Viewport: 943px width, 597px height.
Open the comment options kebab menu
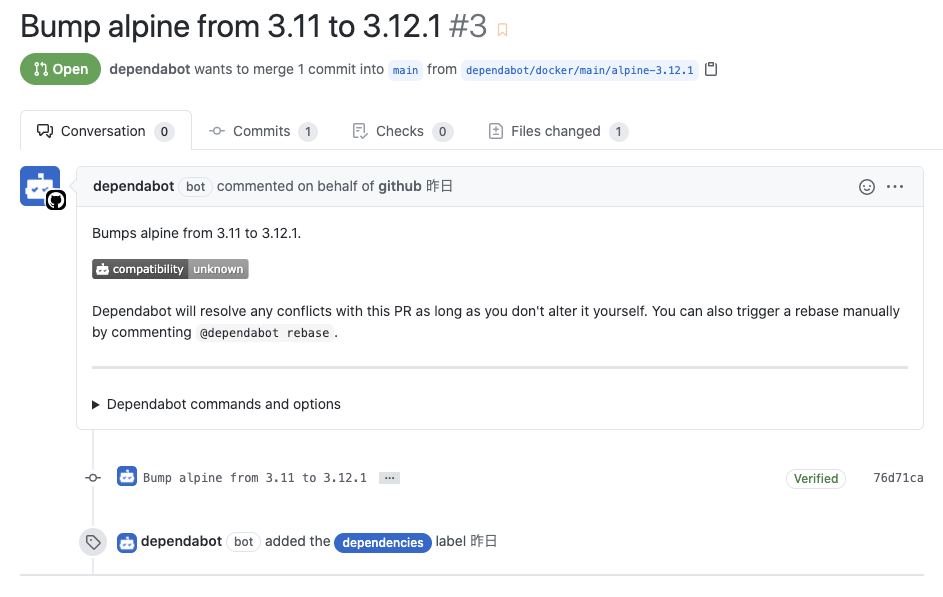point(894,186)
